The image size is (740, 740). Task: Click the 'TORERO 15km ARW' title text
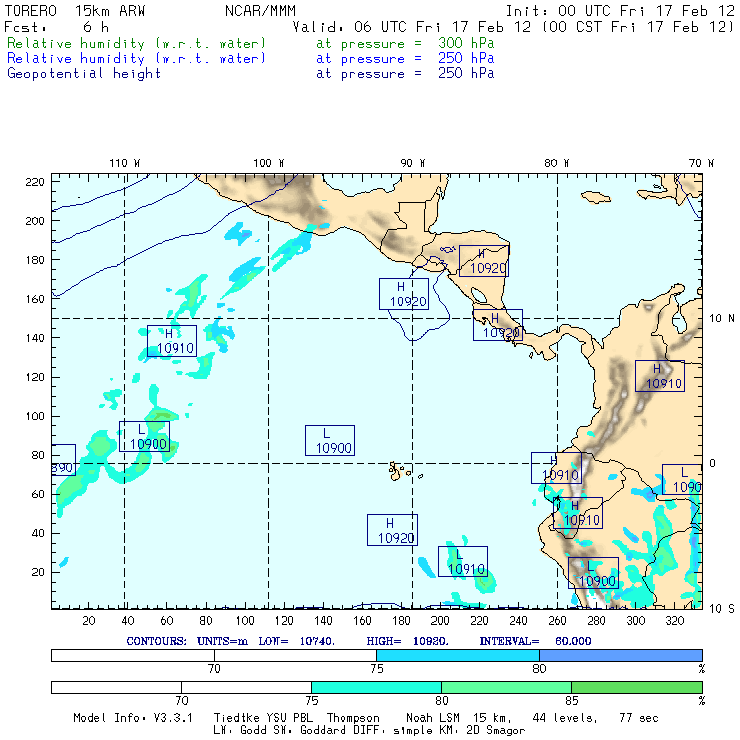[75, 11]
